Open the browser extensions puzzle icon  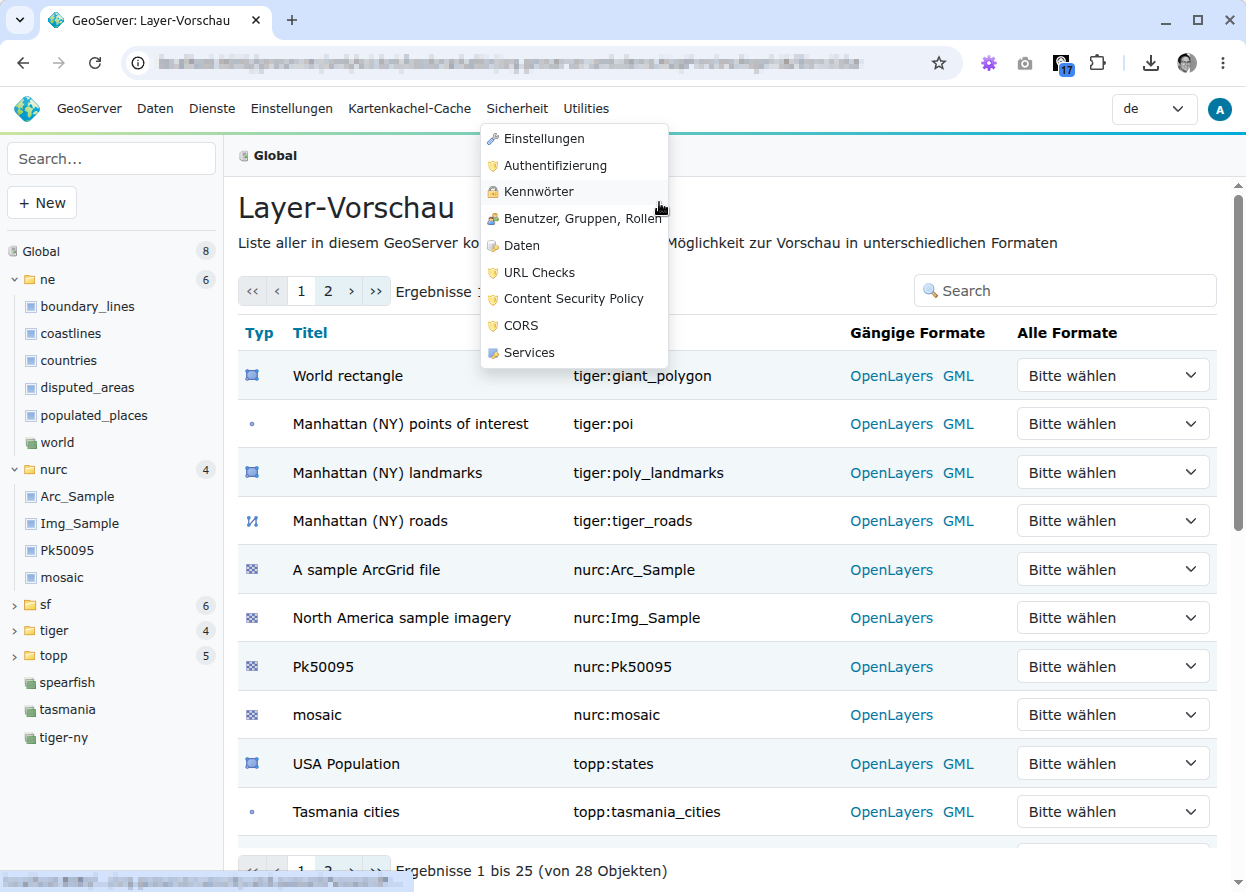(x=1098, y=63)
